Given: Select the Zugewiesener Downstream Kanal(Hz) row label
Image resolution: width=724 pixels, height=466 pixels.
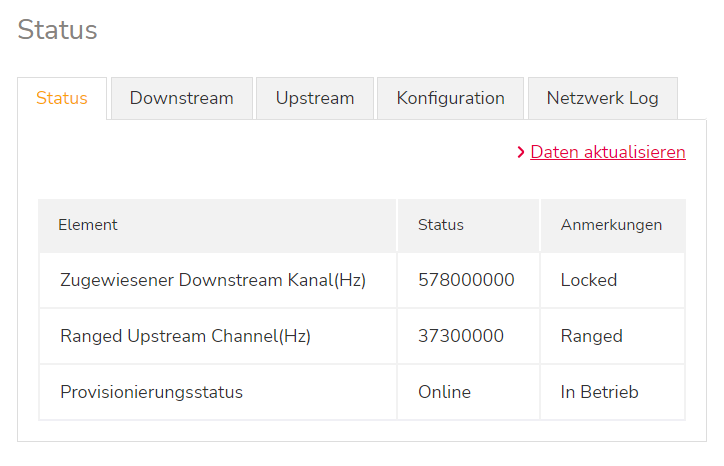Looking at the screenshot, I should [213, 280].
